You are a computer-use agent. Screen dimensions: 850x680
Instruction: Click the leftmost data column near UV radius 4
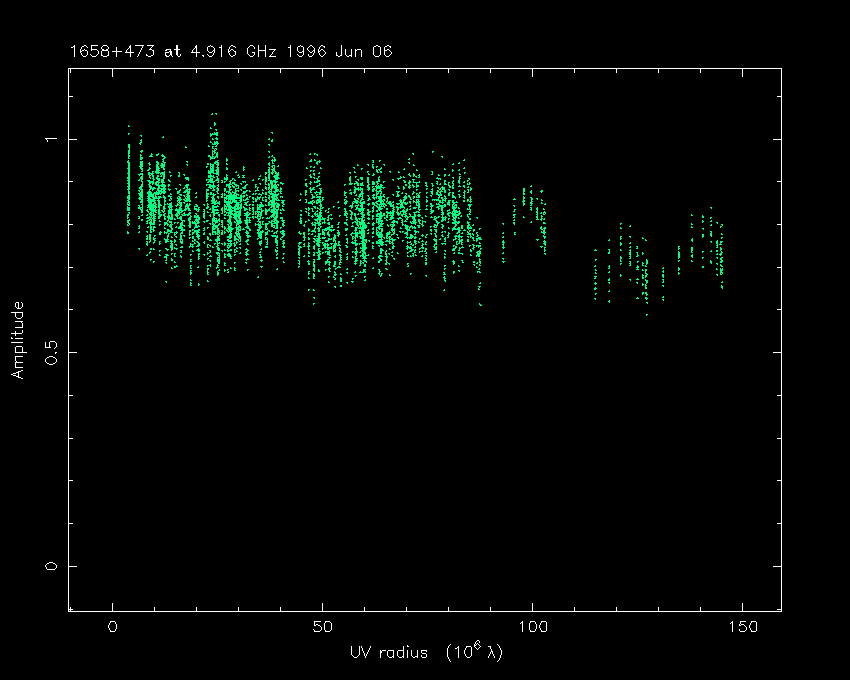(x=128, y=180)
